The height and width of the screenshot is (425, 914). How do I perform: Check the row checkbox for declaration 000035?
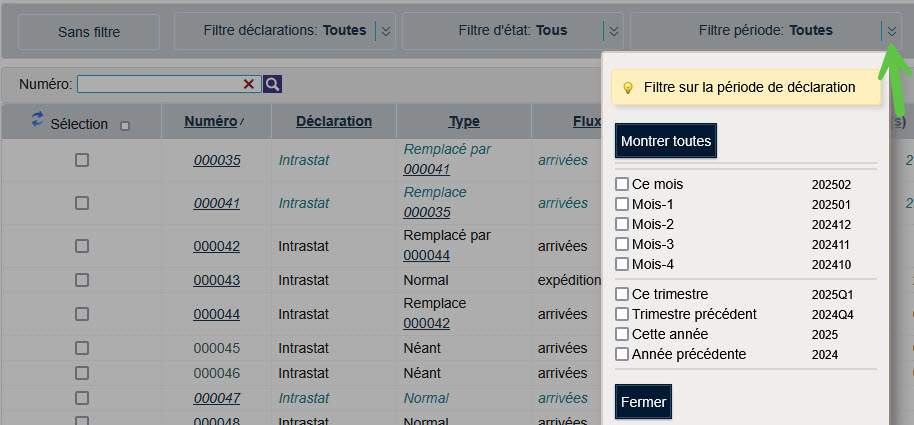(82, 160)
